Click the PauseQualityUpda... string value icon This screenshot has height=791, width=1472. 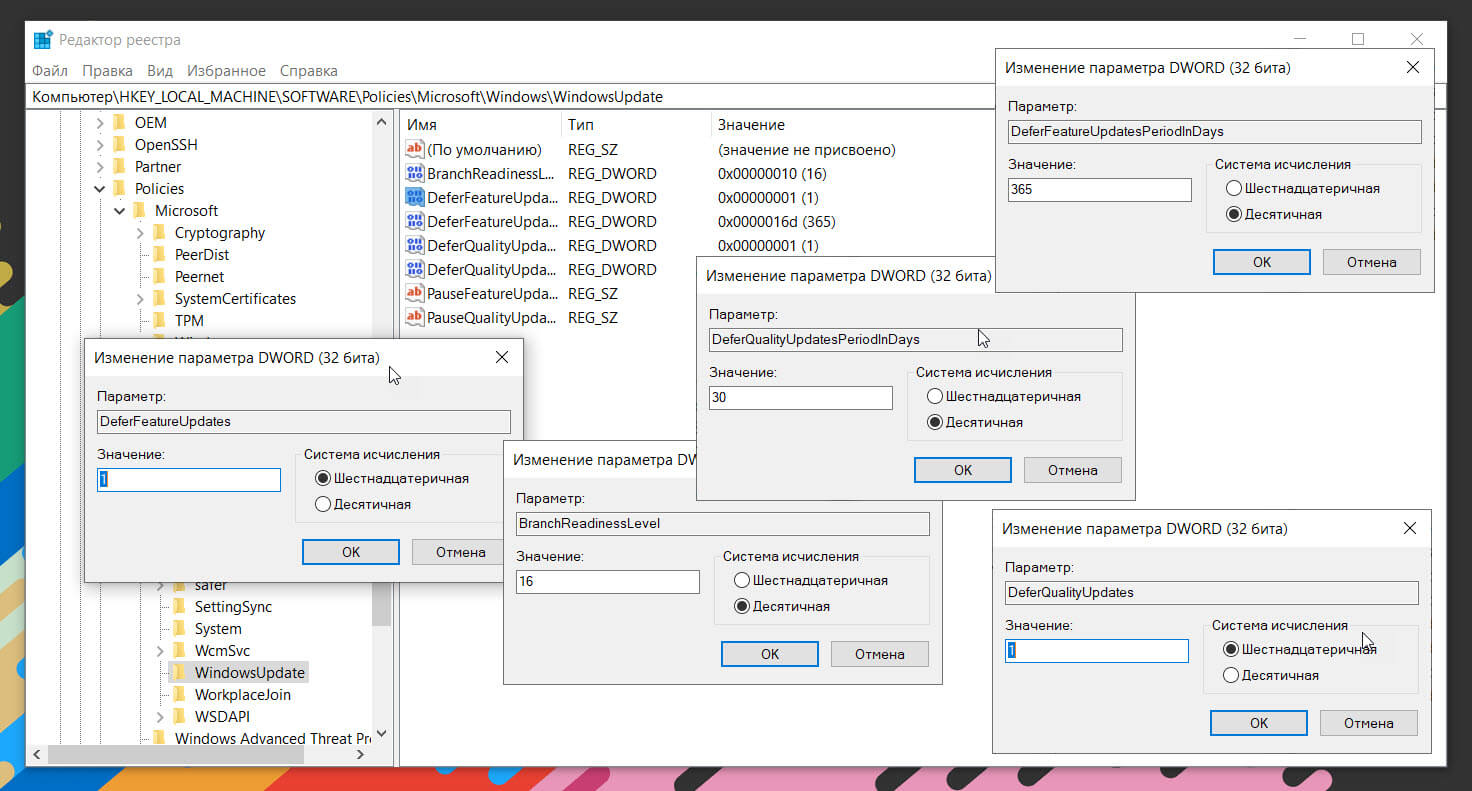click(415, 318)
